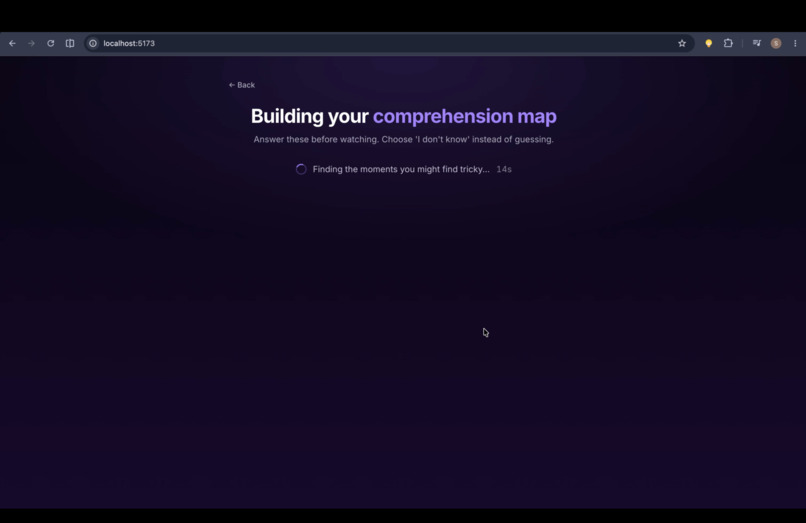Open the side panel icon in toolbar
This screenshot has height=523, width=806.
click(x=70, y=44)
